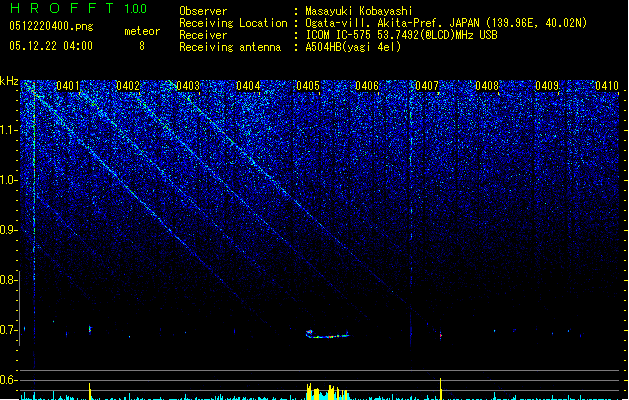The height and width of the screenshot is (400, 629).
Task: Click the kHz axis unit label
Action: [9, 81]
